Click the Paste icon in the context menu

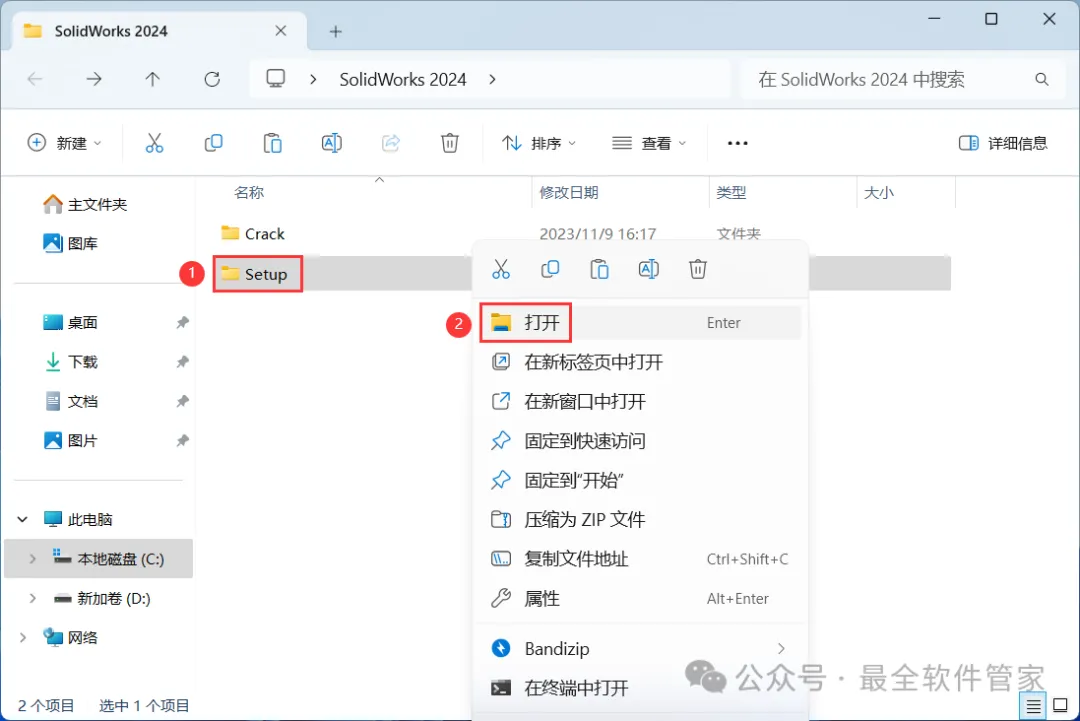[599, 269]
